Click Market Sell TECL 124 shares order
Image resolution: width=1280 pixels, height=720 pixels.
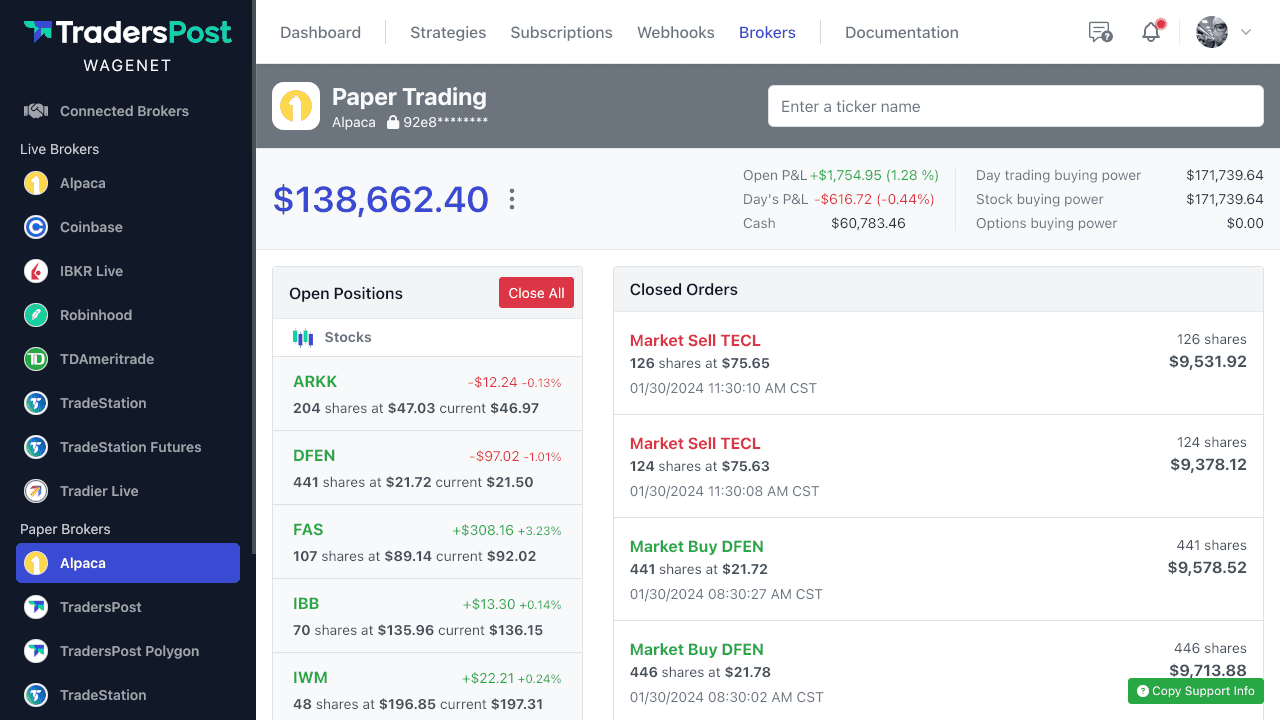938,466
